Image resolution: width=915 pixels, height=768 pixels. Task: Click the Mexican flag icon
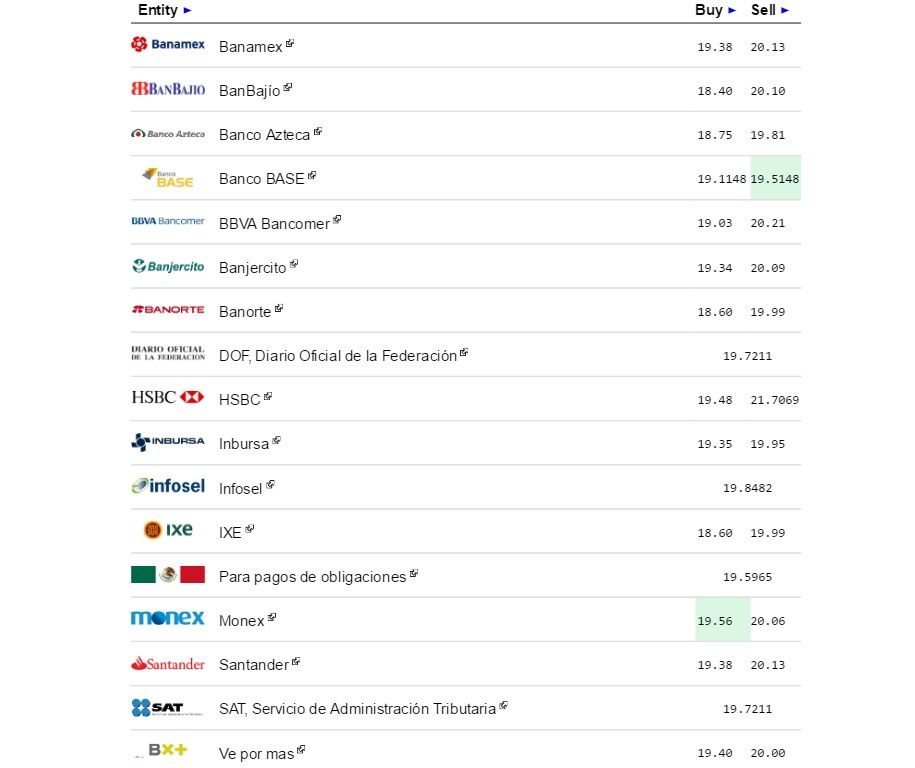tap(167, 575)
